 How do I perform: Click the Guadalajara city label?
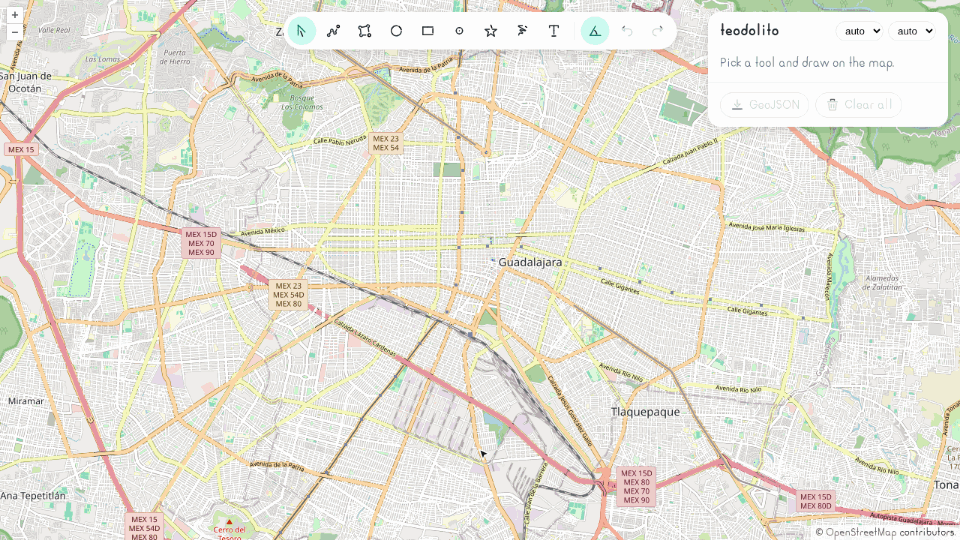[530, 262]
